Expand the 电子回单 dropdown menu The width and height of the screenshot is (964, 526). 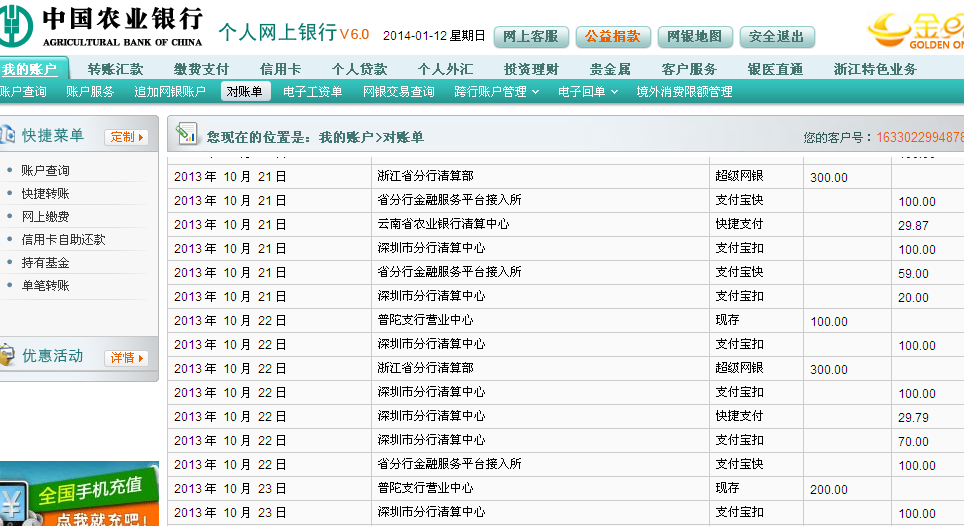(587, 92)
